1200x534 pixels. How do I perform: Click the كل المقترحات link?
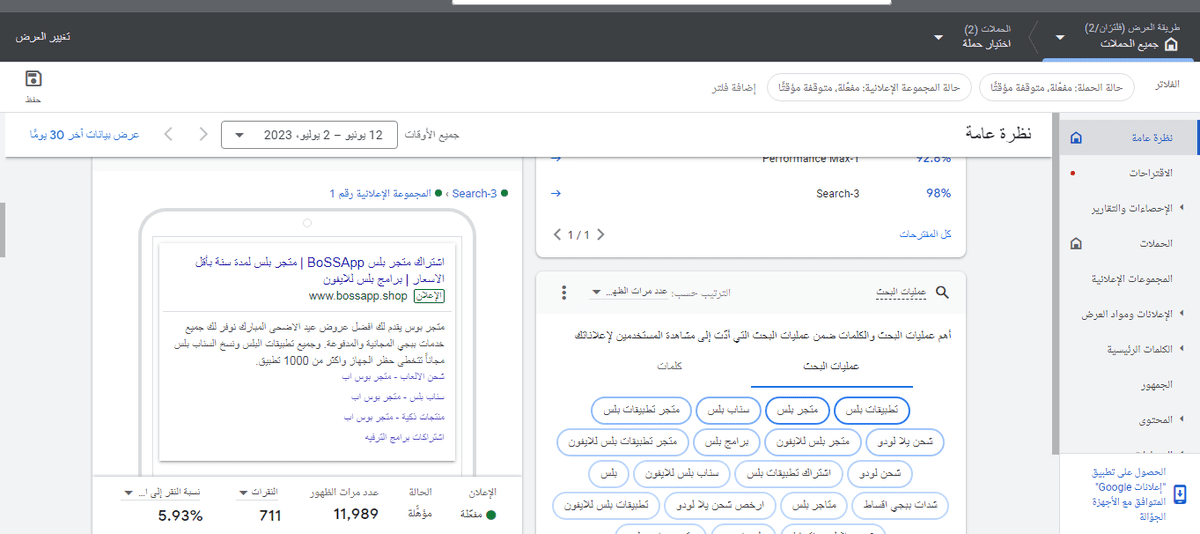click(925, 234)
